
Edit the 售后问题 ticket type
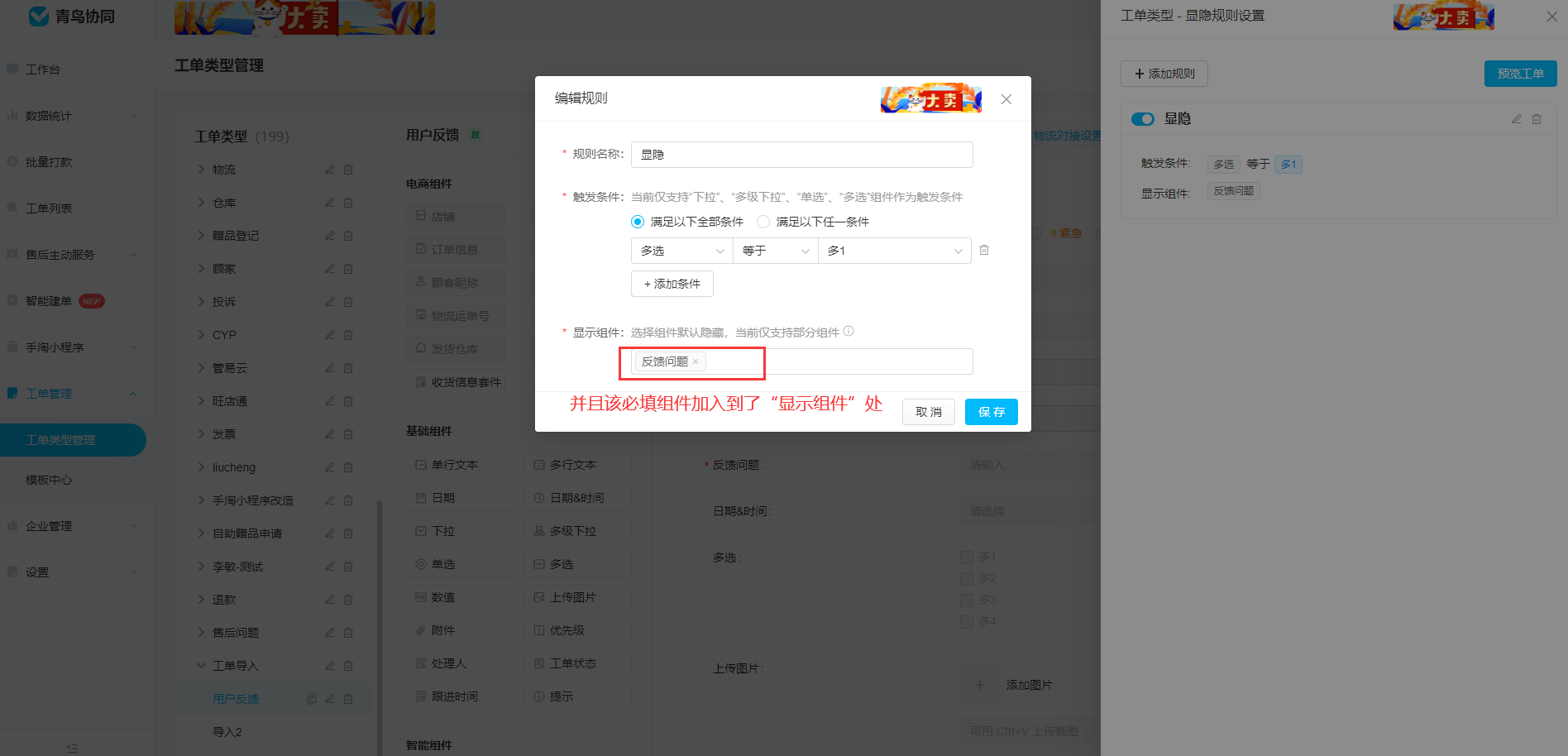click(330, 633)
